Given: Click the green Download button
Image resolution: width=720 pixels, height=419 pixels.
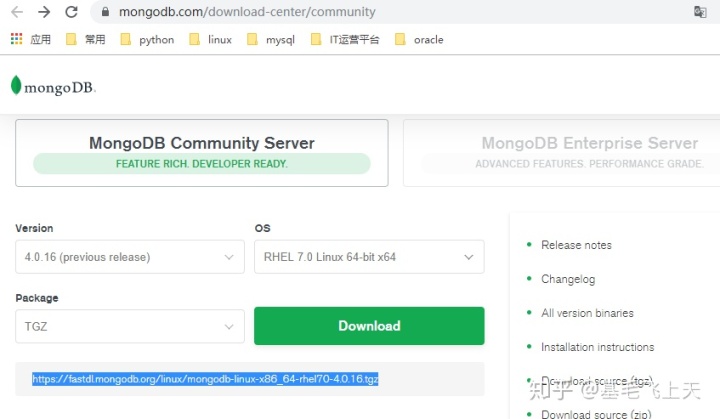Looking at the screenshot, I should [369, 326].
